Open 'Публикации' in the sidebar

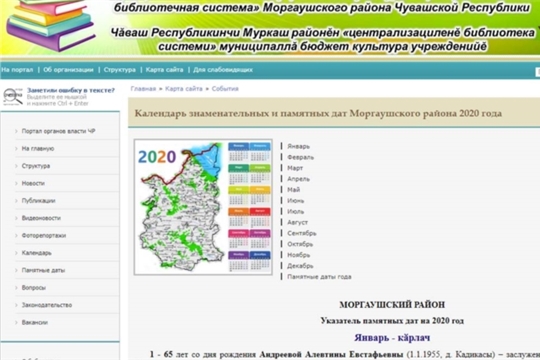point(38,201)
